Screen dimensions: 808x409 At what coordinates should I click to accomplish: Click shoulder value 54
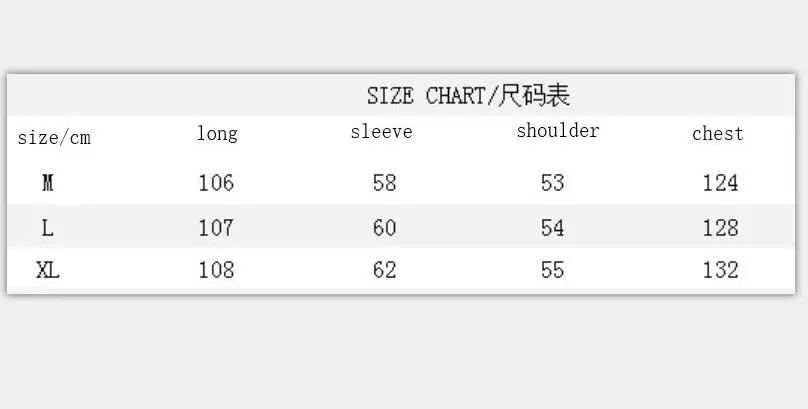coord(552,228)
